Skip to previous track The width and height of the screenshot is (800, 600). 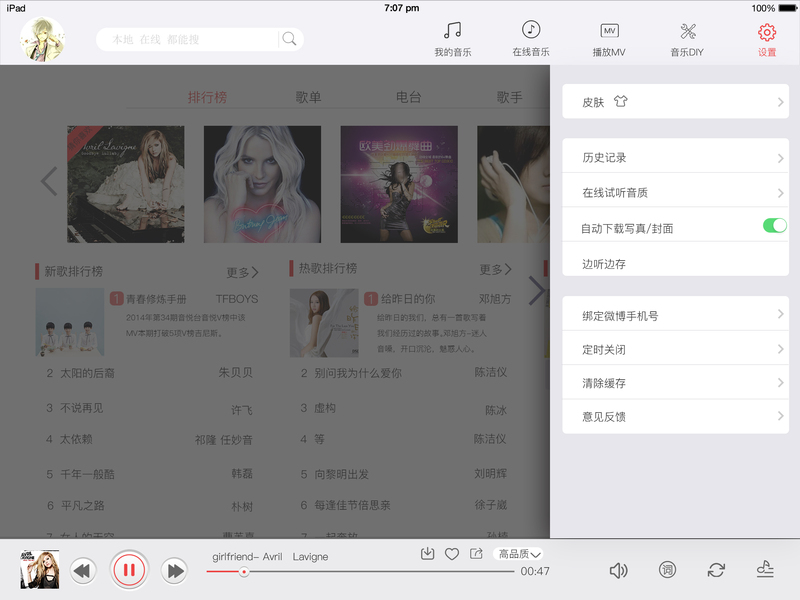(83, 570)
